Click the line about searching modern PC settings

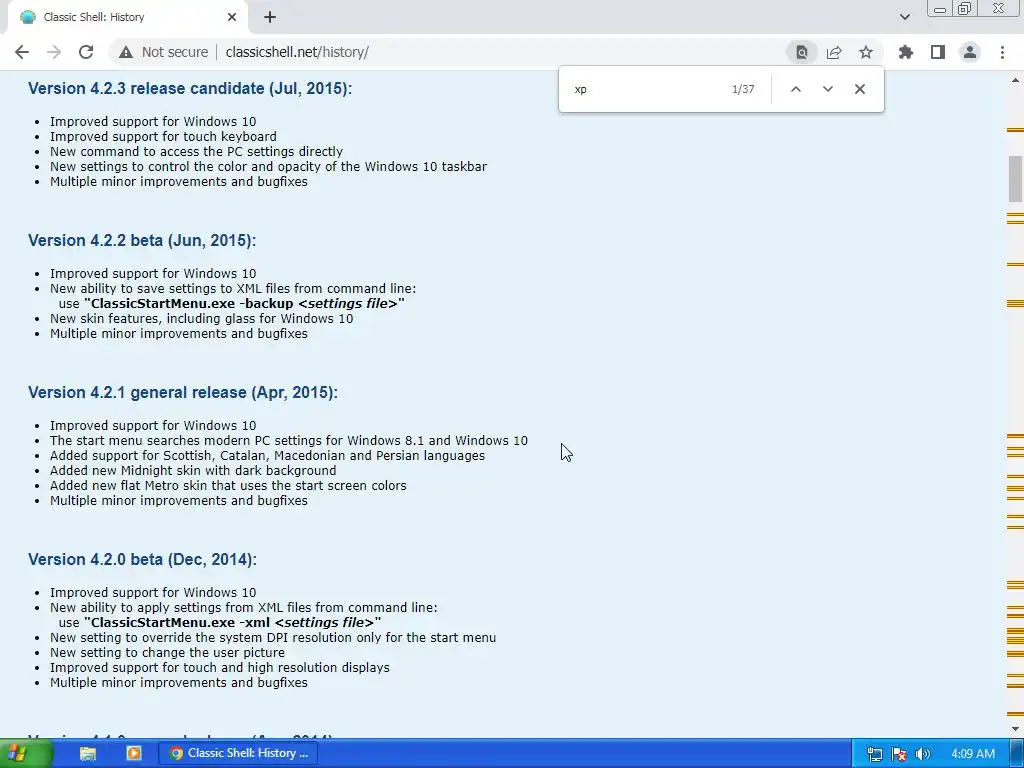[289, 441]
